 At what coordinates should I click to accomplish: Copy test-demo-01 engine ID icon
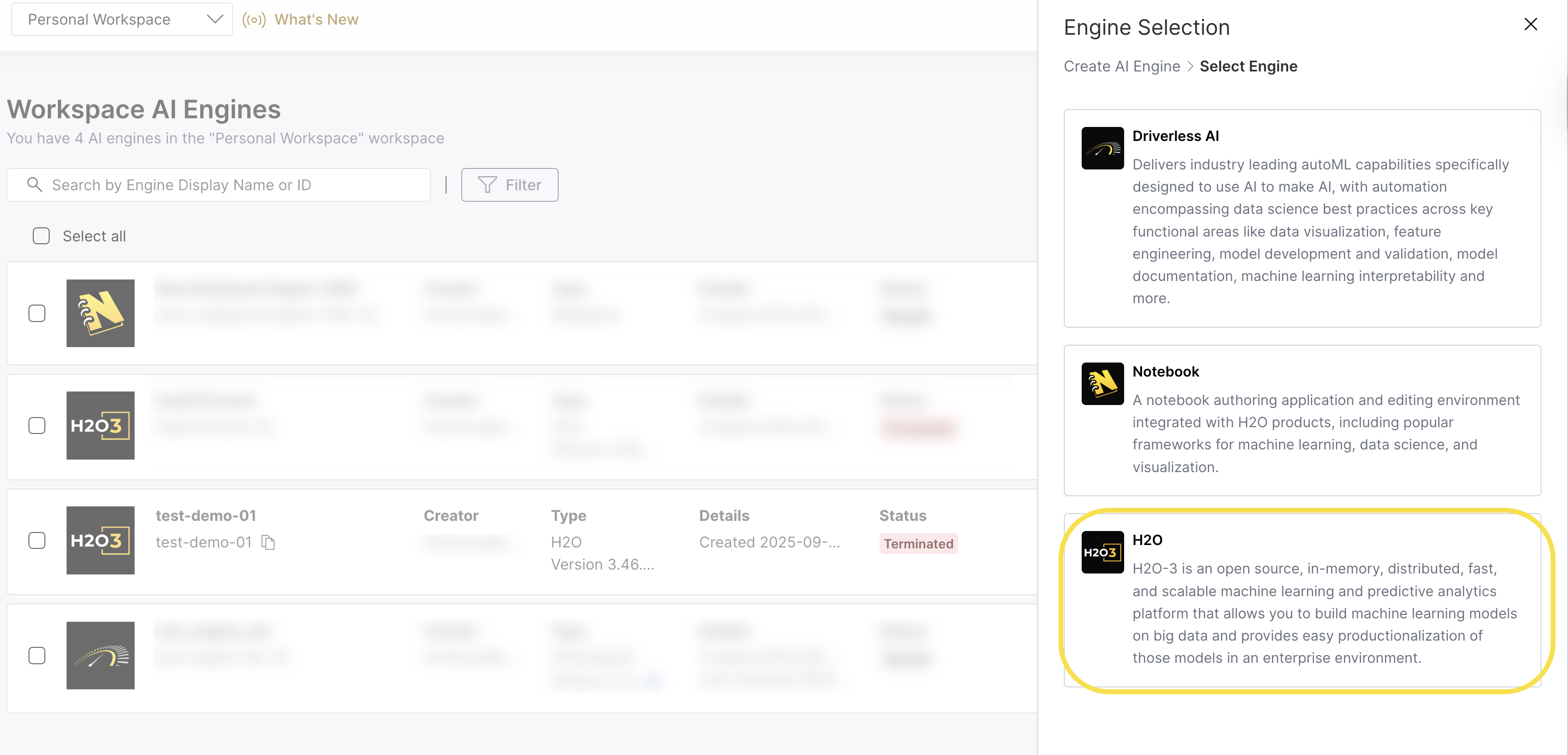(x=268, y=542)
